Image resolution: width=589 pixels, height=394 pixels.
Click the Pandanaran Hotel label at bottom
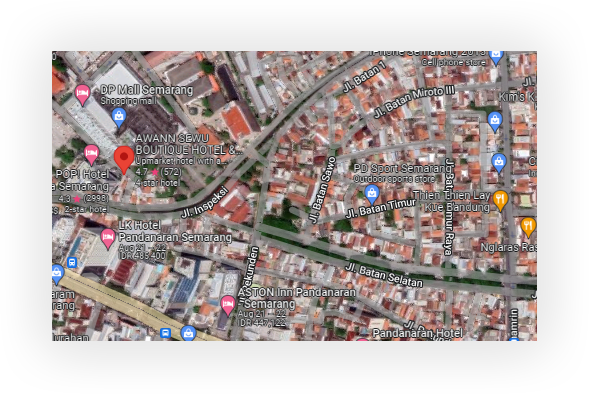pos(417,333)
